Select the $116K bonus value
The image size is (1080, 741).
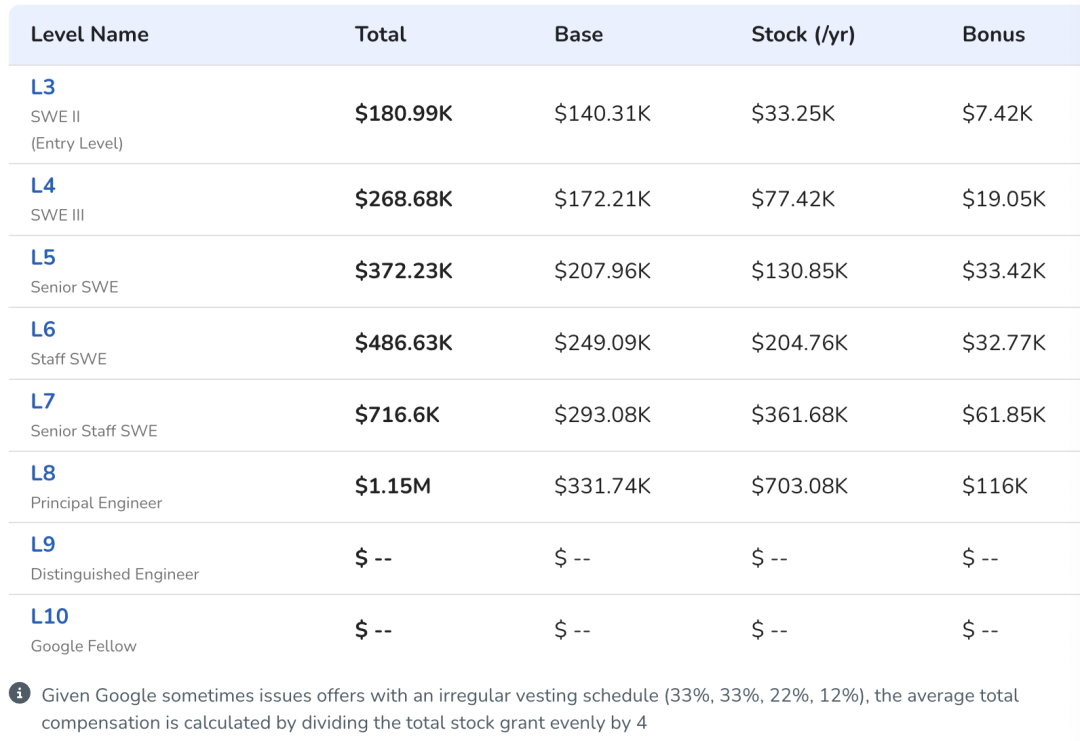coord(995,486)
